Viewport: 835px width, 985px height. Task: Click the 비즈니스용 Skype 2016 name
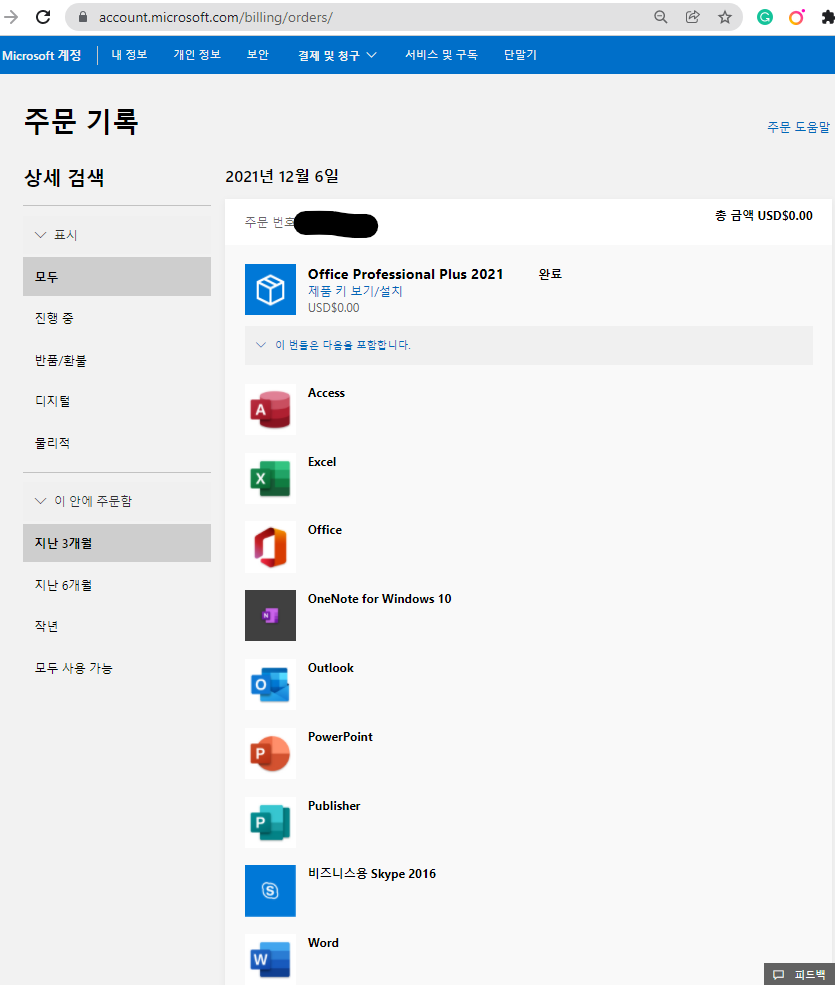click(x=371, y=874)
